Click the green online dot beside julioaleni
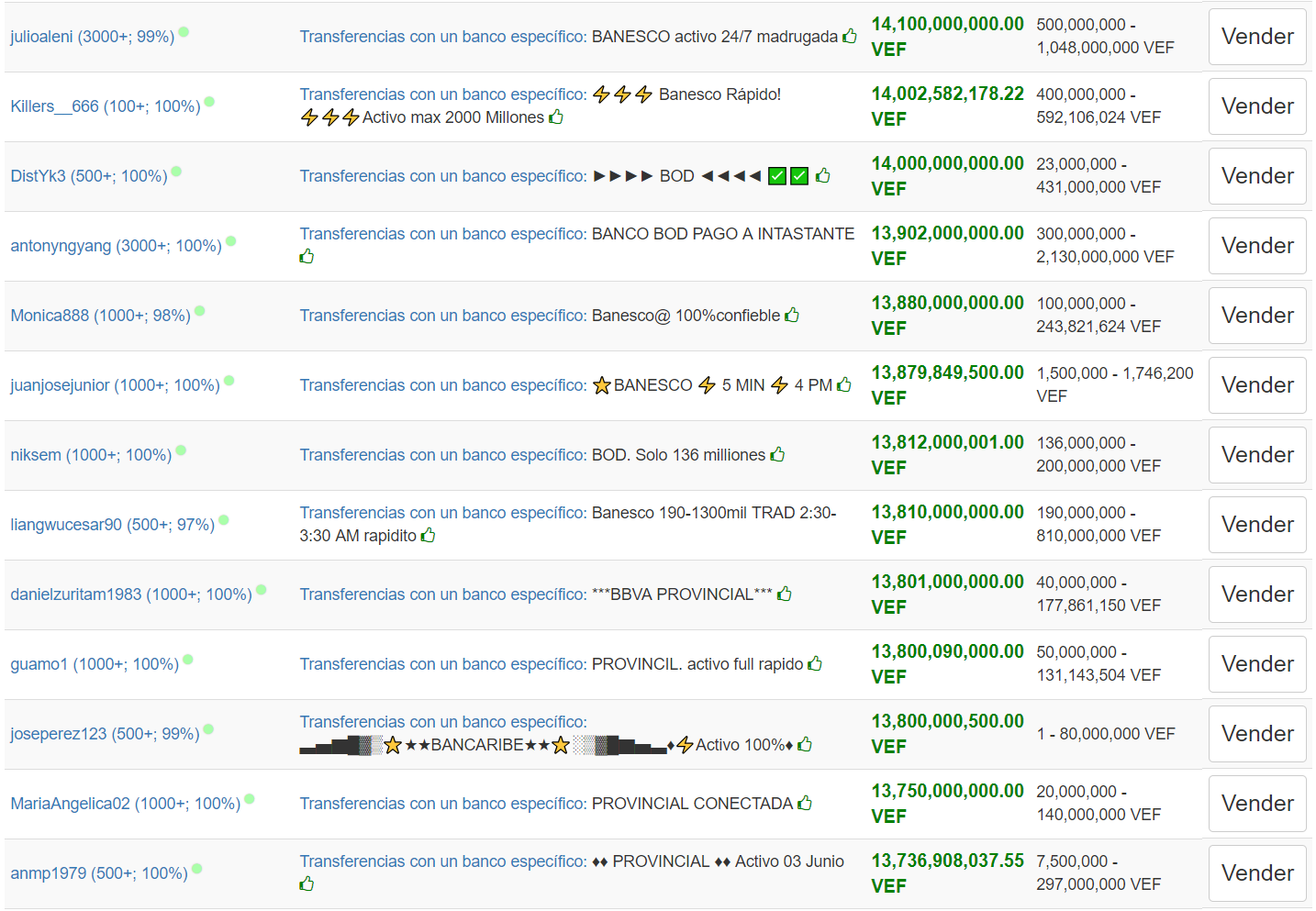Image resolution: width=1316 pixels, height=911 pixels. [x=184, y=32]
